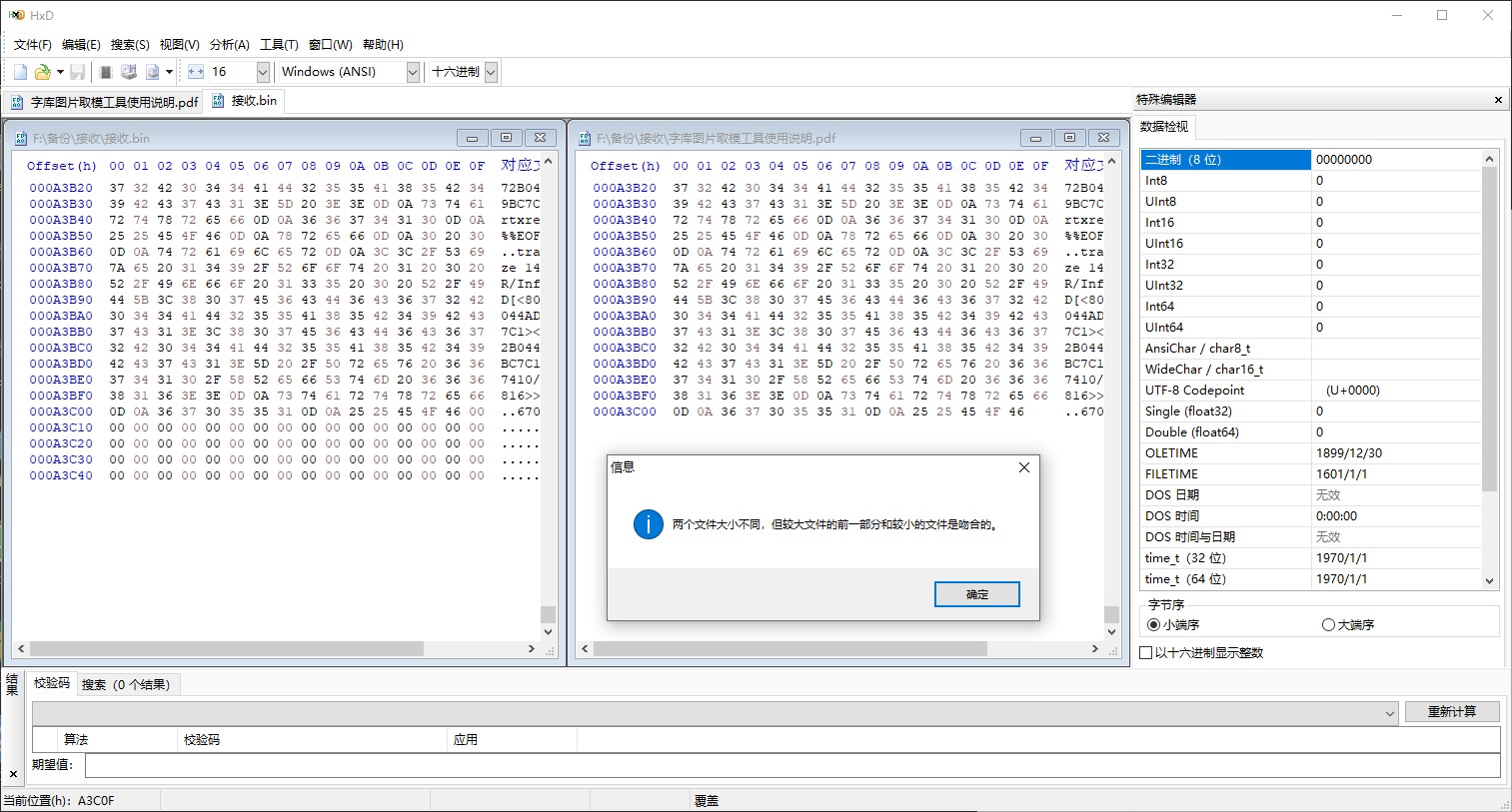
Task: Open the disk image dropdown arrow
Action: [x=169, y=72]
